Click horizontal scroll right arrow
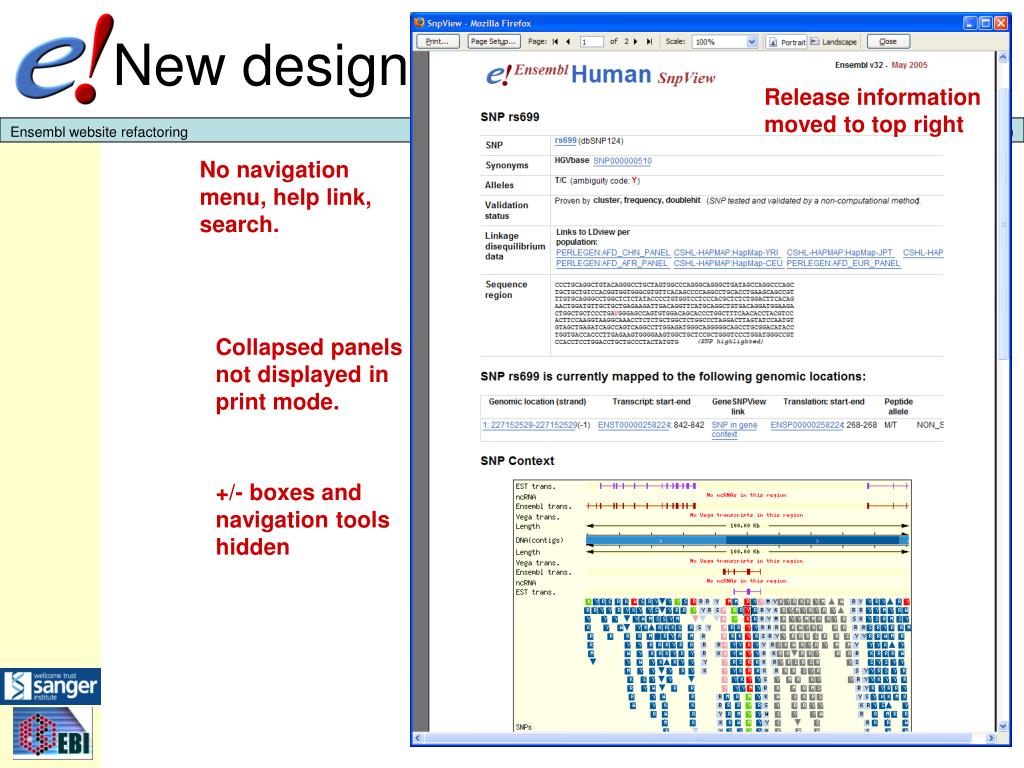Screen dimensions: 1024x768 [991, 738]
